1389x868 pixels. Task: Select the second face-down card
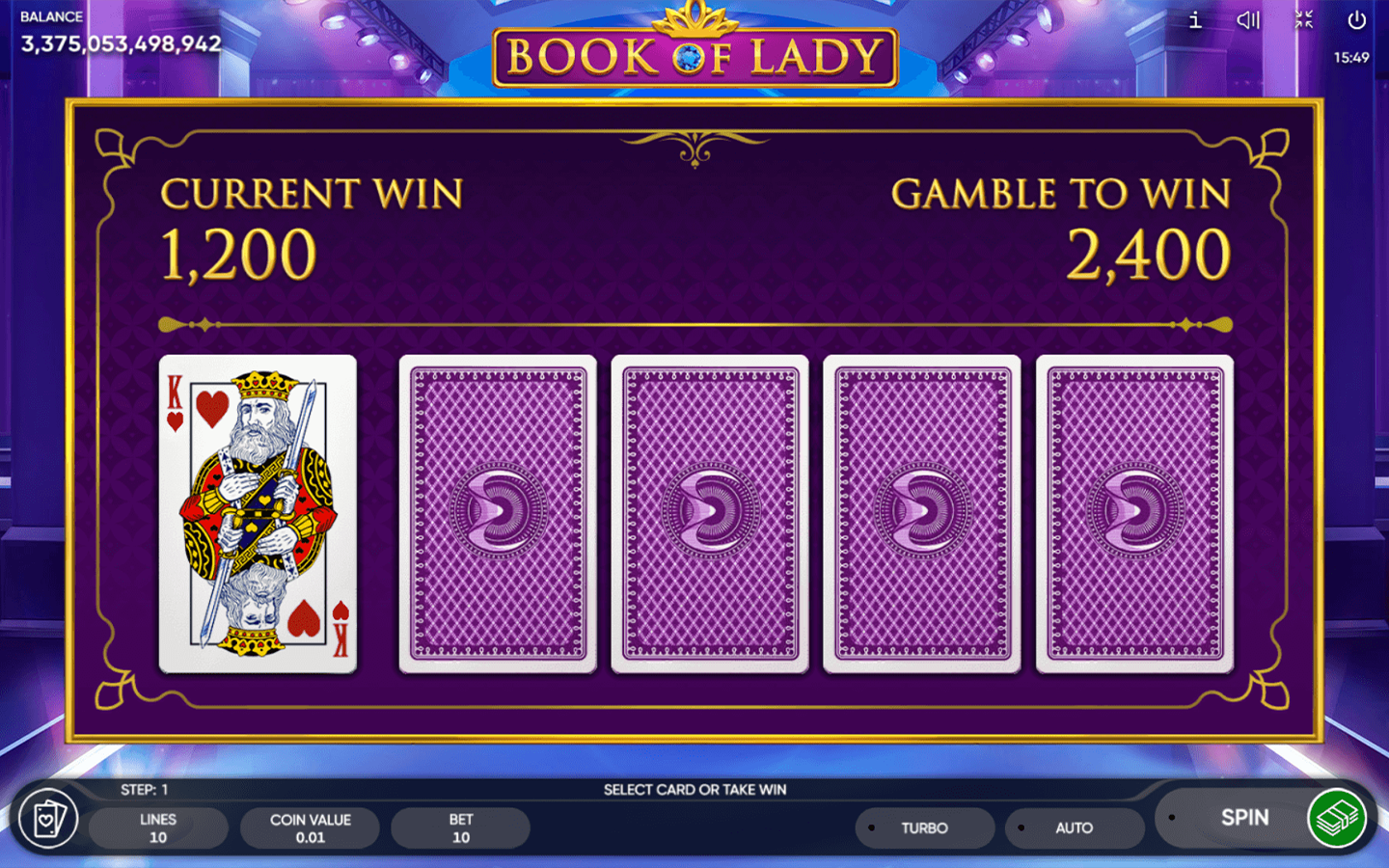point(710,514)
